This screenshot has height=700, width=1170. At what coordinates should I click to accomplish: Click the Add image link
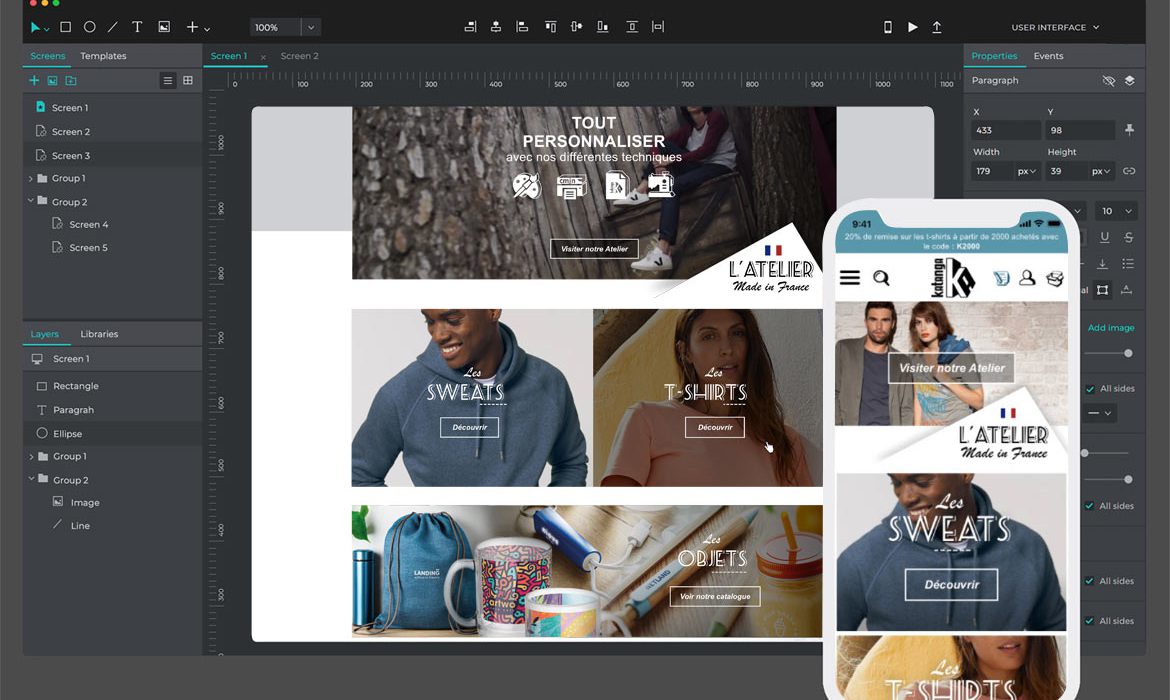1110,328
